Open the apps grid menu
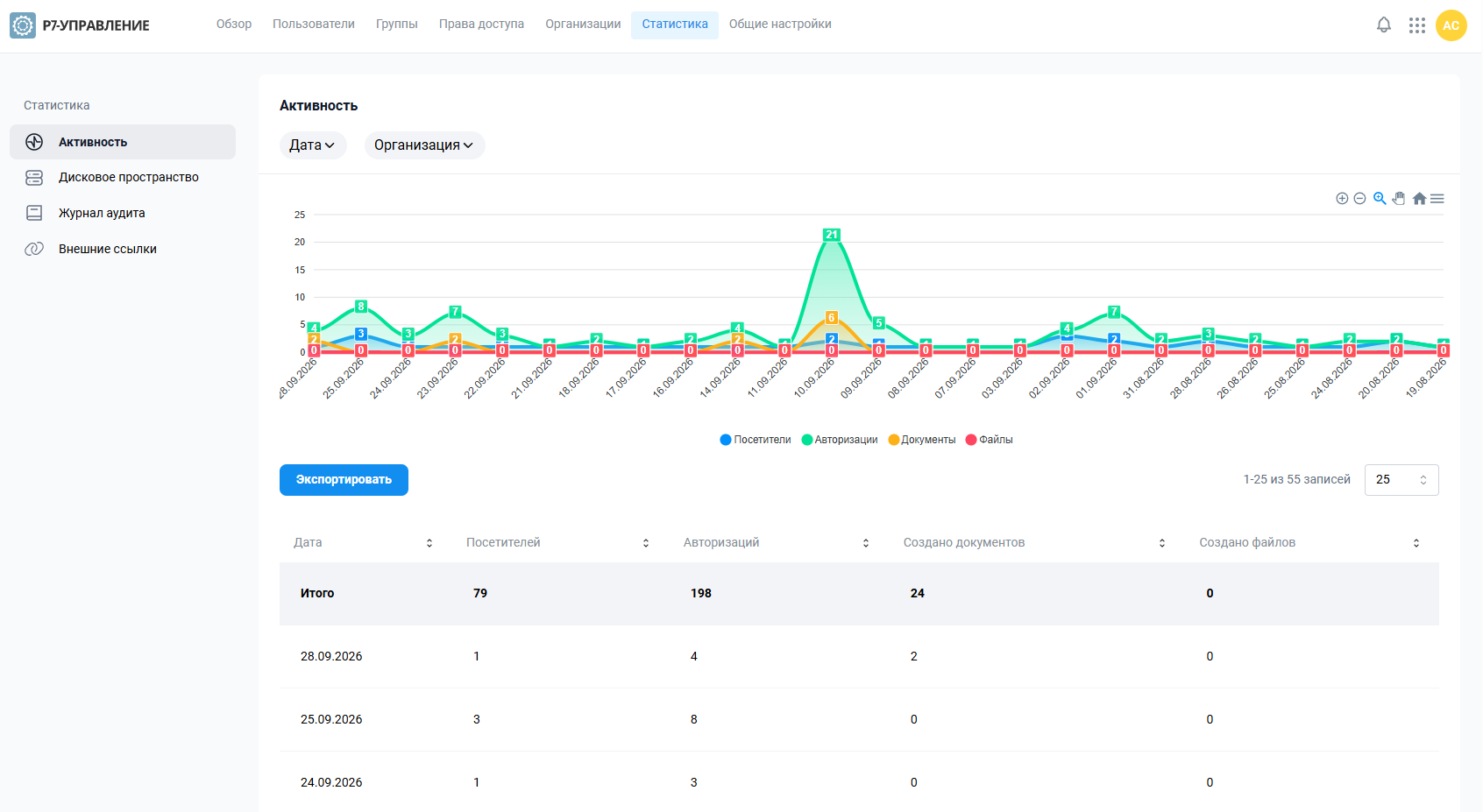 pyautogui.click(x=1417, y=25)
